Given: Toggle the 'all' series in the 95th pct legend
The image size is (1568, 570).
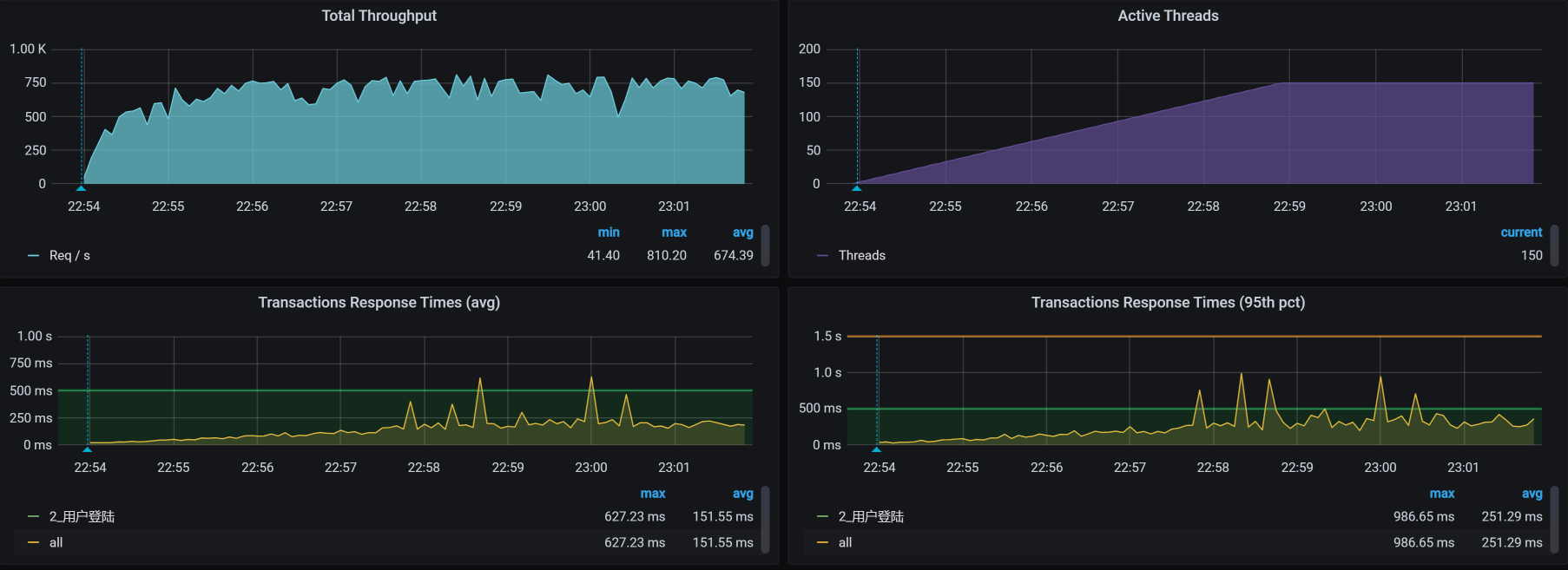Looking at the screenshot, I should [x=845, y=543].
